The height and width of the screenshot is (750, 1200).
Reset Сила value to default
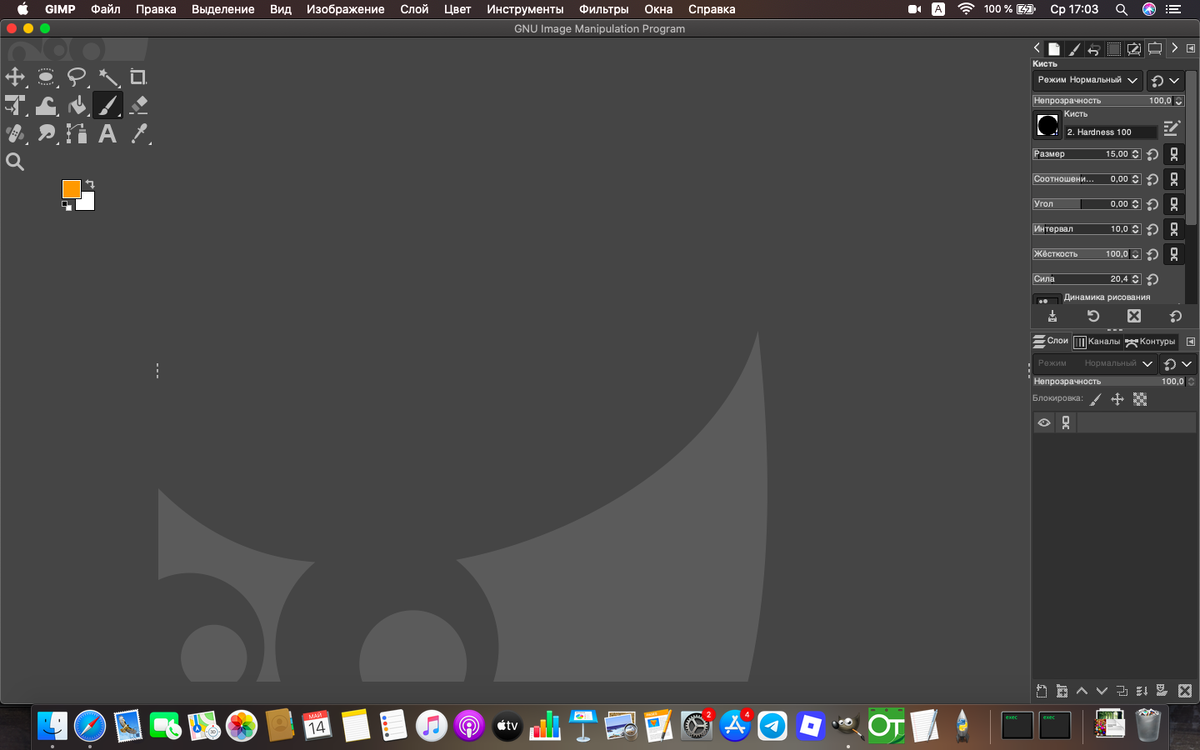pyautogui.click(x=1152, y=279)
